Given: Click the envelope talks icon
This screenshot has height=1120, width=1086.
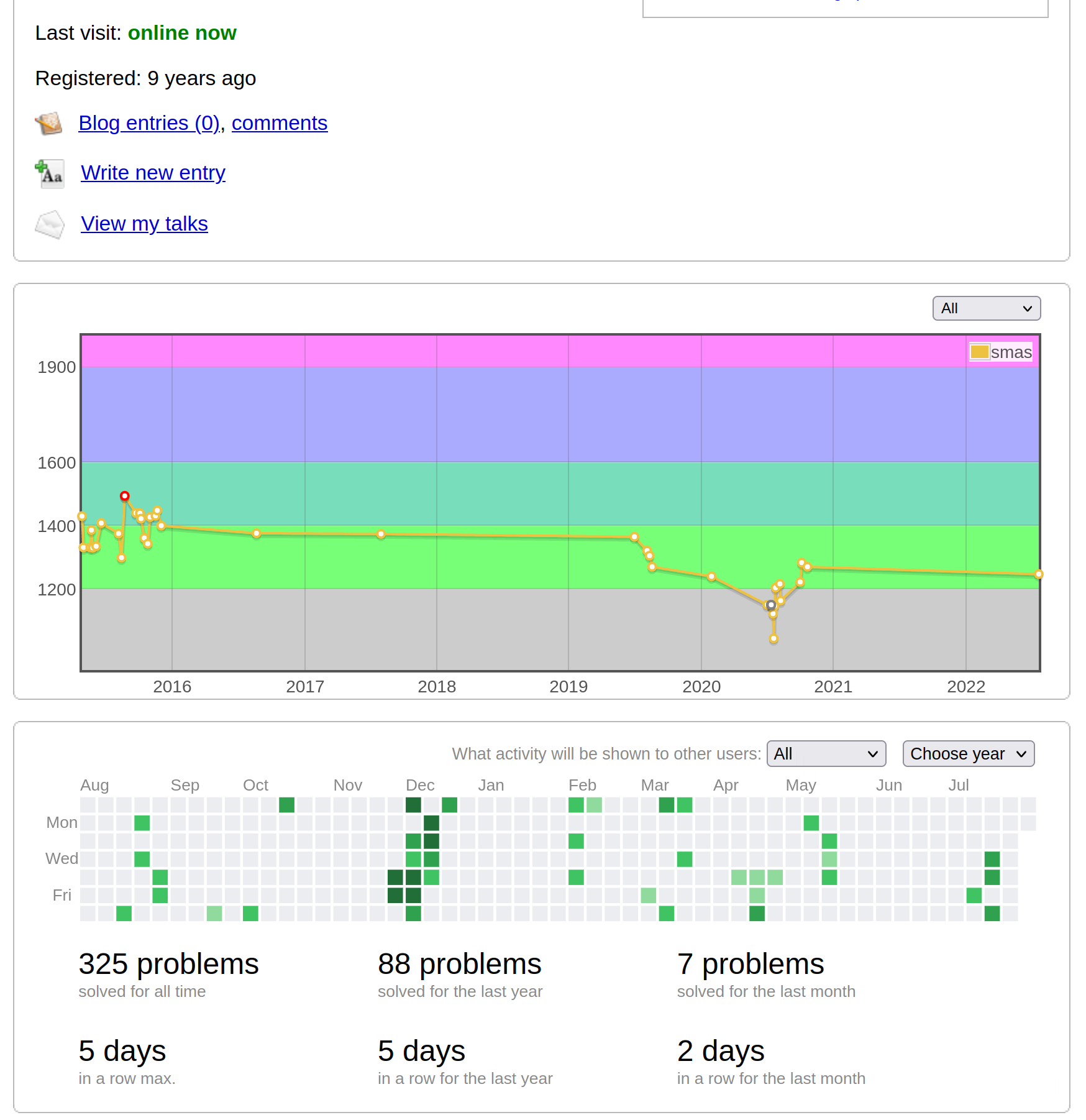Looking at the screenshot, I should [49, 224].
